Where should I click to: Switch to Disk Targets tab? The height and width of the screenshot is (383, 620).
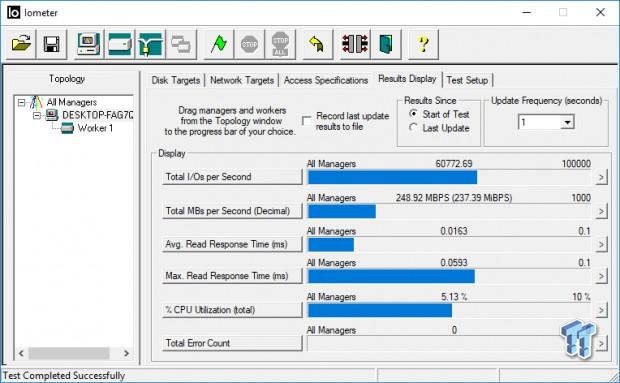tap(176, 80)
